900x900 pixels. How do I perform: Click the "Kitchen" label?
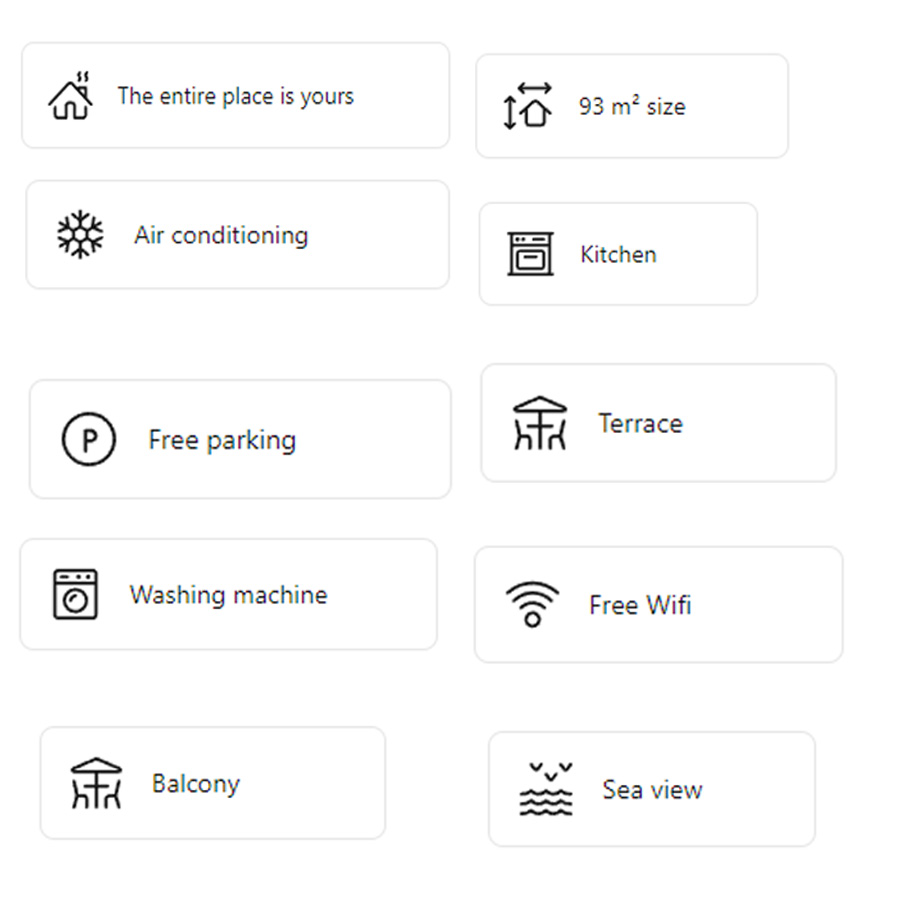618,254
